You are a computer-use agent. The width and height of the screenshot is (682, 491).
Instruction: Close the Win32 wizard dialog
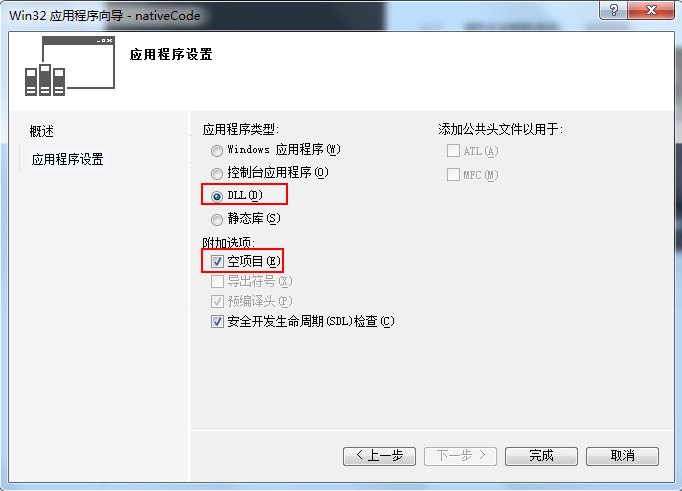point(651,10)
